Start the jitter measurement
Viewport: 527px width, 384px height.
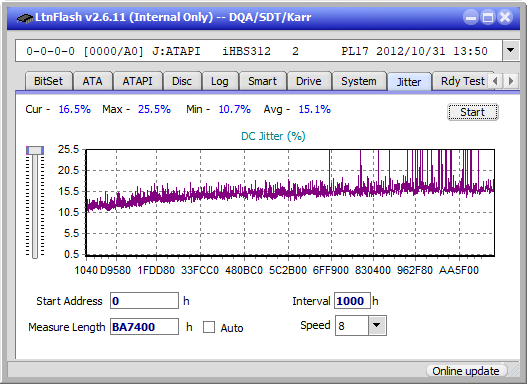(473, 112)
